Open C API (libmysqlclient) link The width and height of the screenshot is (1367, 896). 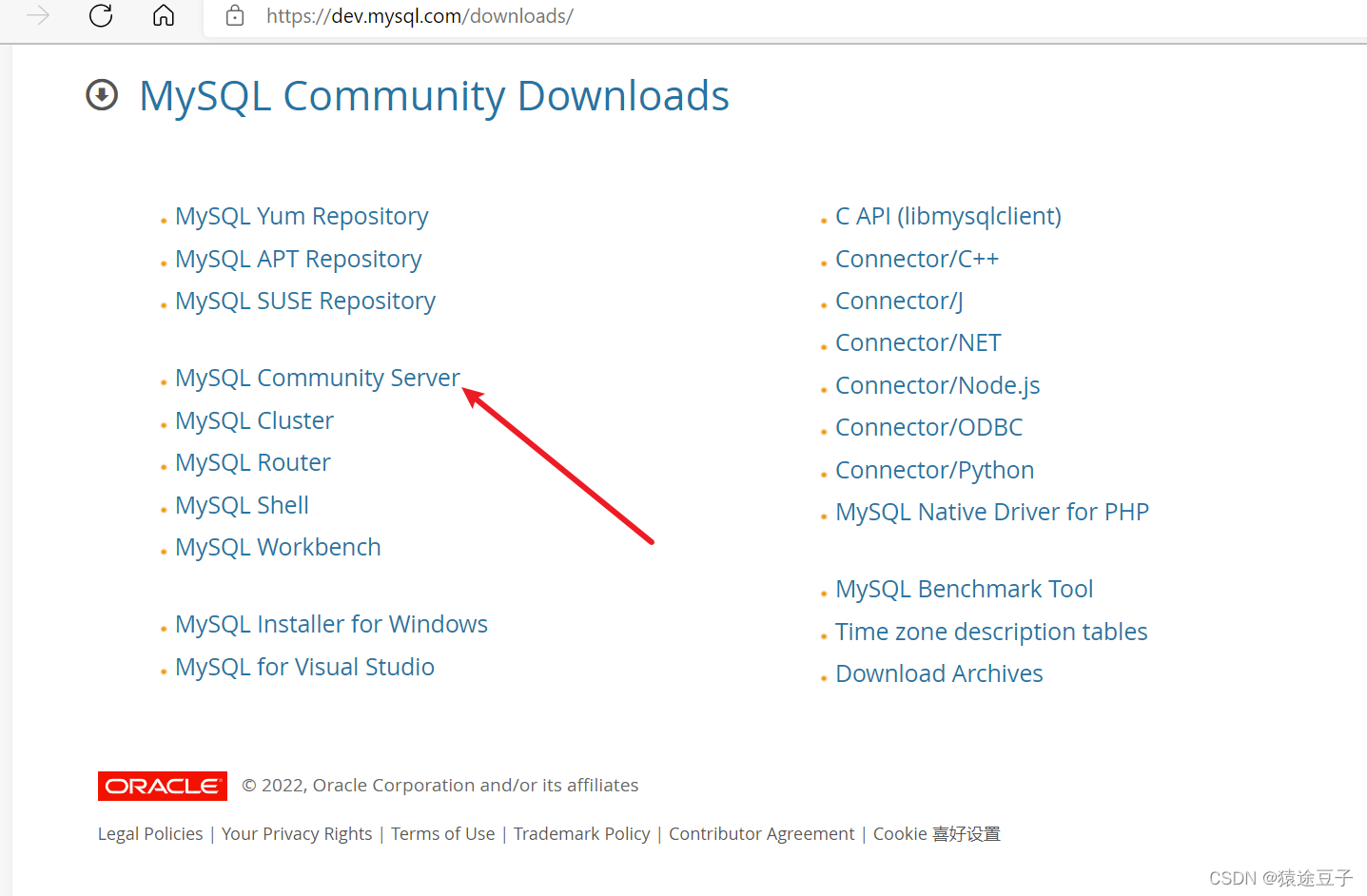click(x=948, y=217)
